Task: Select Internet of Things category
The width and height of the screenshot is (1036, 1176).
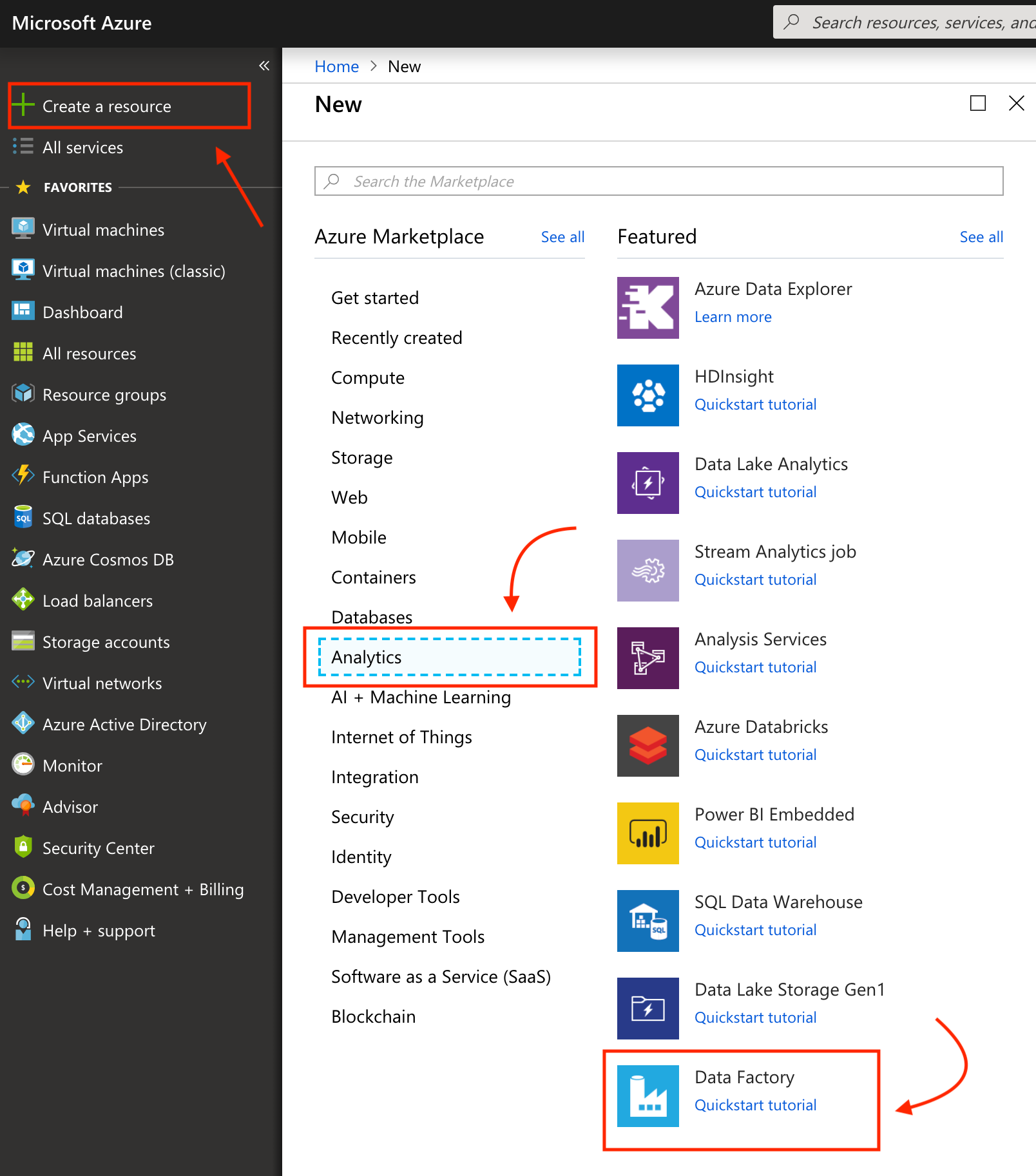Action: (x=401, y=737)
